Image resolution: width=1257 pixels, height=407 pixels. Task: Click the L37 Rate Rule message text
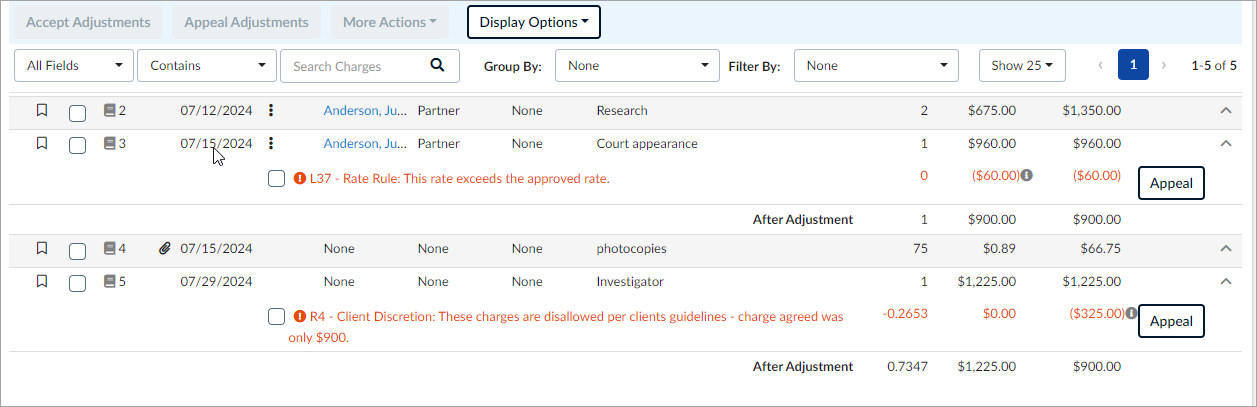pyautogui.click(x=460, y=179)
